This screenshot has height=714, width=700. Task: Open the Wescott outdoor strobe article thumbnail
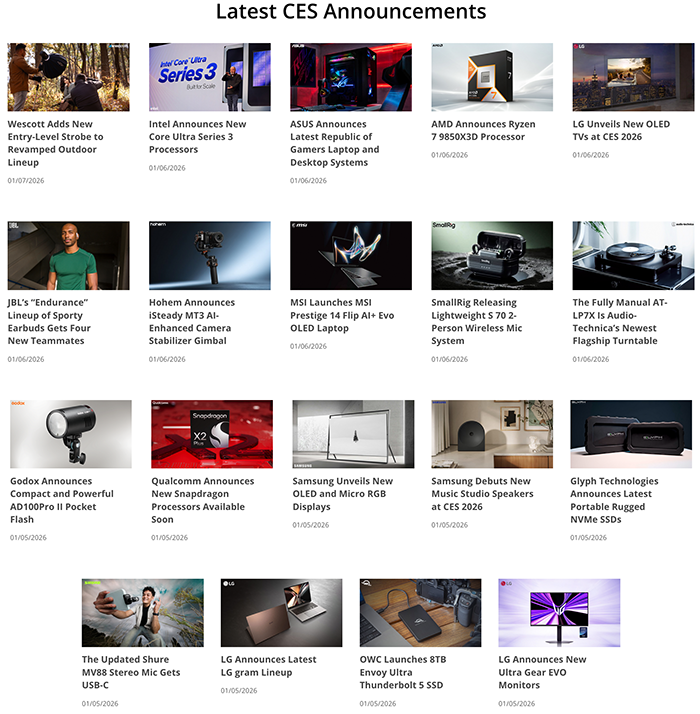[68, 77]
